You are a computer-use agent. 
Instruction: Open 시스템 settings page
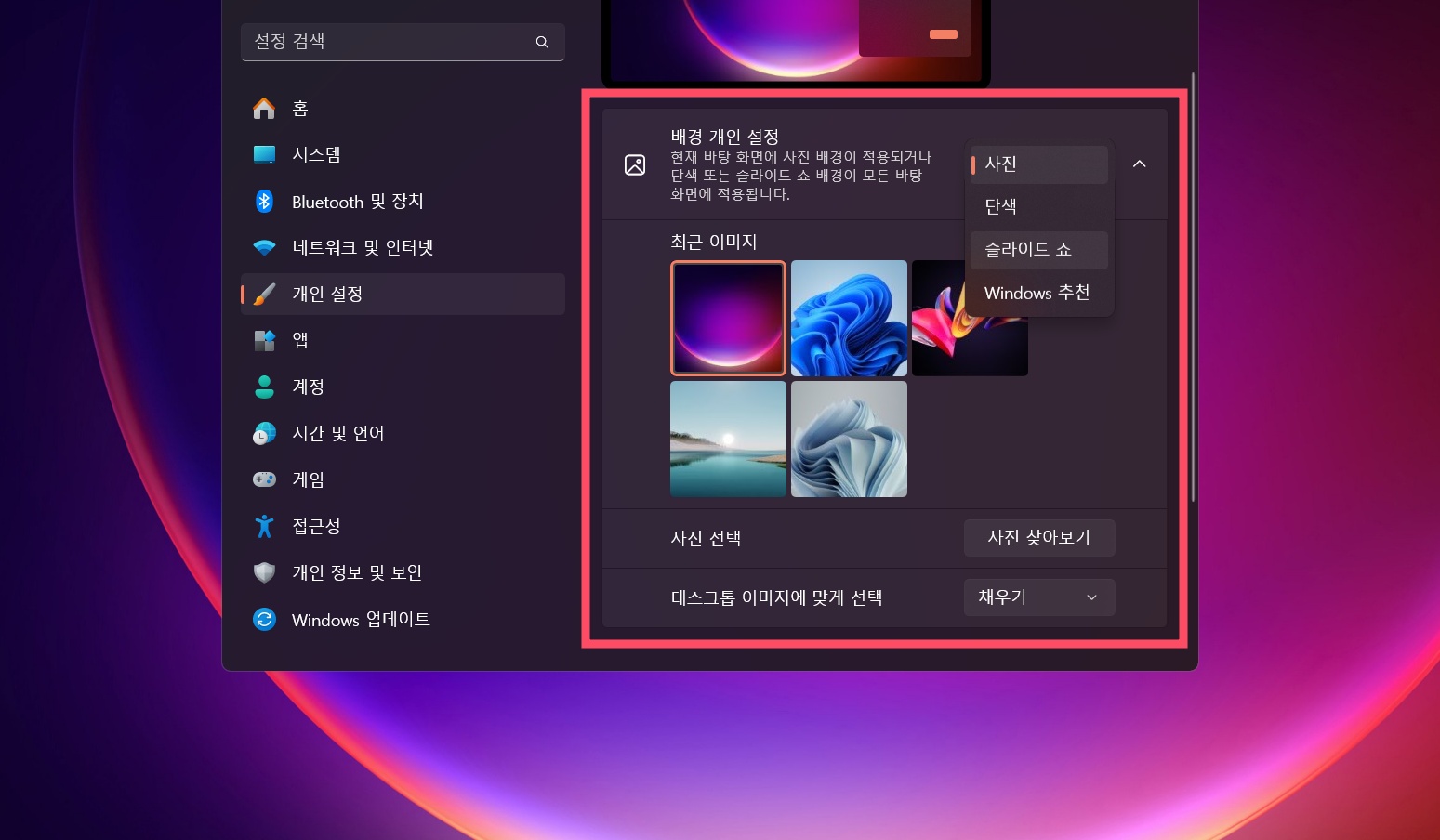click(403, 154)
